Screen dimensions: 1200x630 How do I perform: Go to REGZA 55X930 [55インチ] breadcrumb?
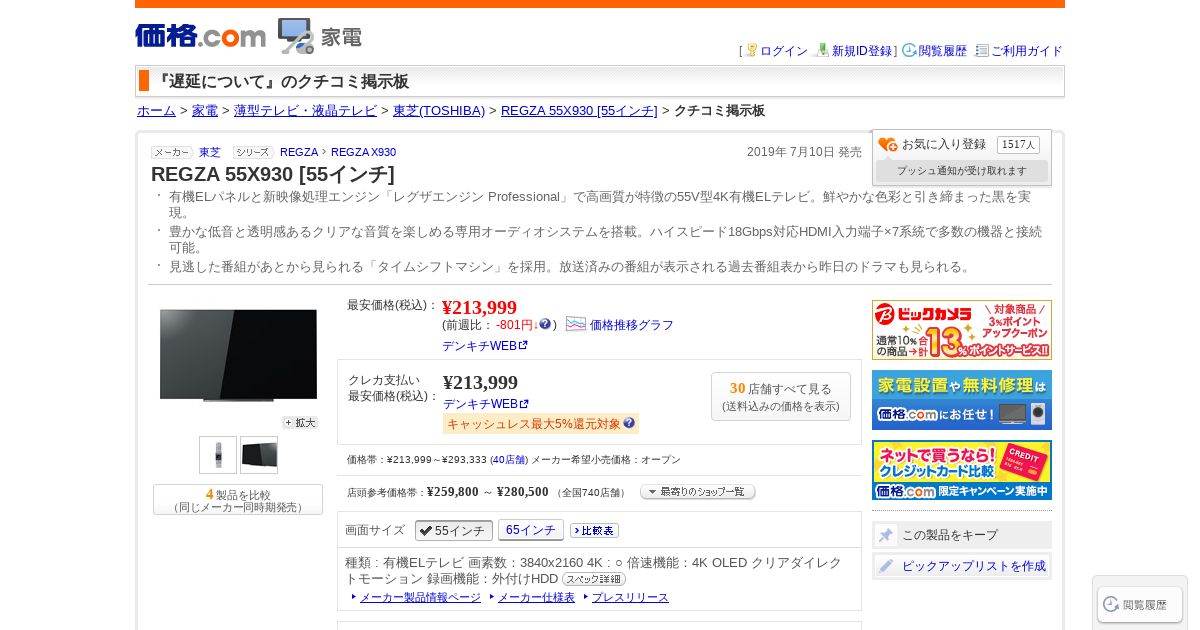[579, 111]
